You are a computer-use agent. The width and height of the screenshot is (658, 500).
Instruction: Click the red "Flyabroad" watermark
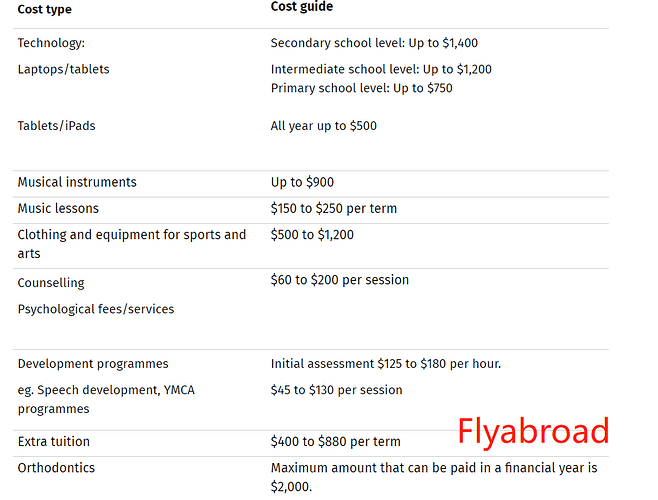(533, 431)
